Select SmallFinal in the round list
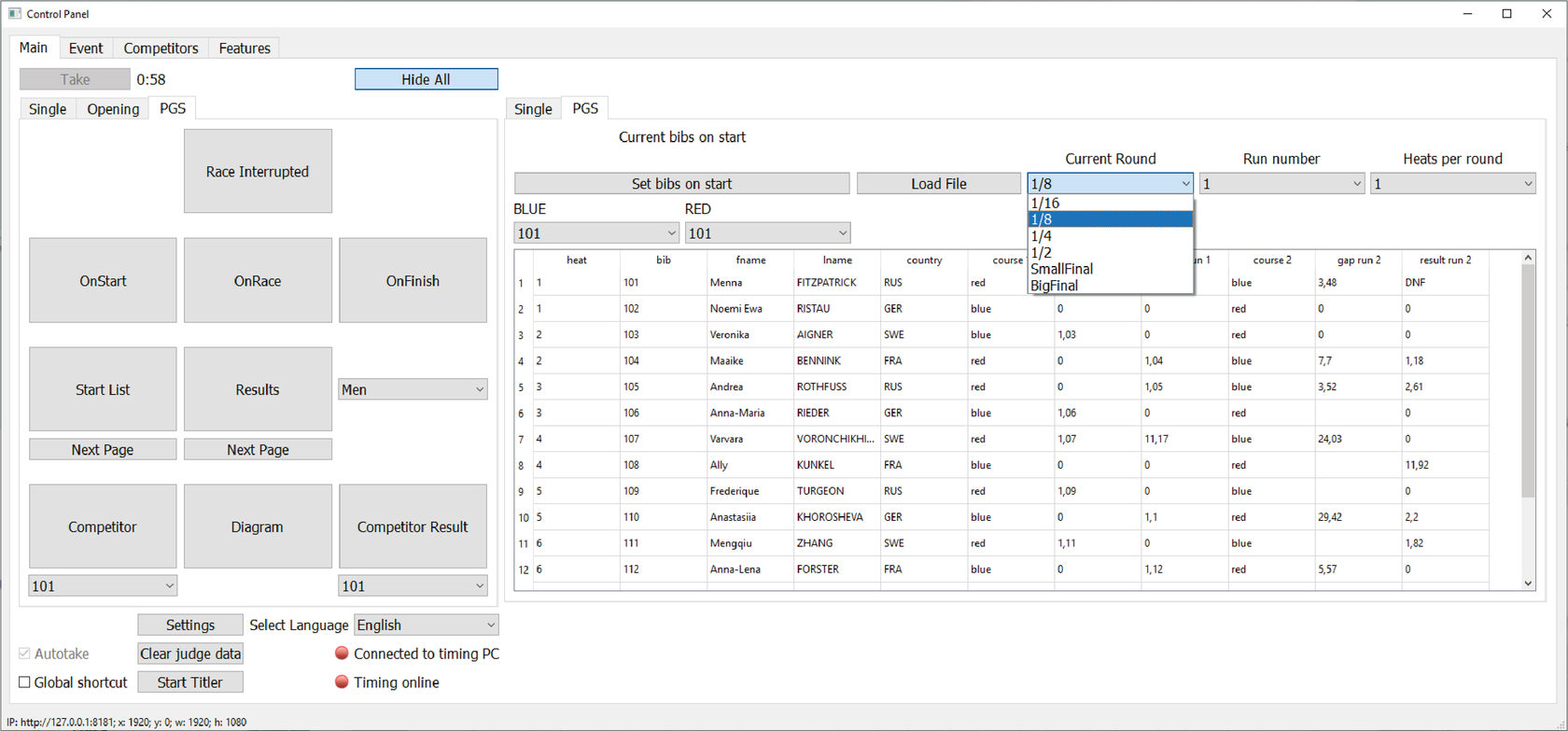 (x=1111, y=269)
